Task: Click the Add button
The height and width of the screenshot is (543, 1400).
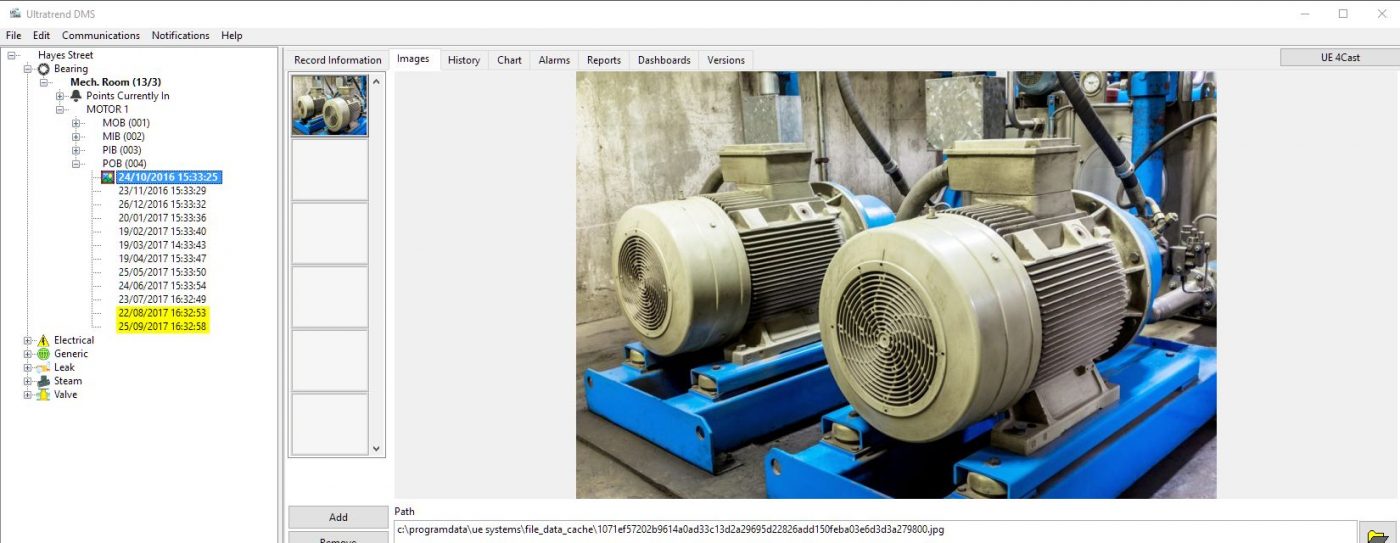Action: pos(338,517)
